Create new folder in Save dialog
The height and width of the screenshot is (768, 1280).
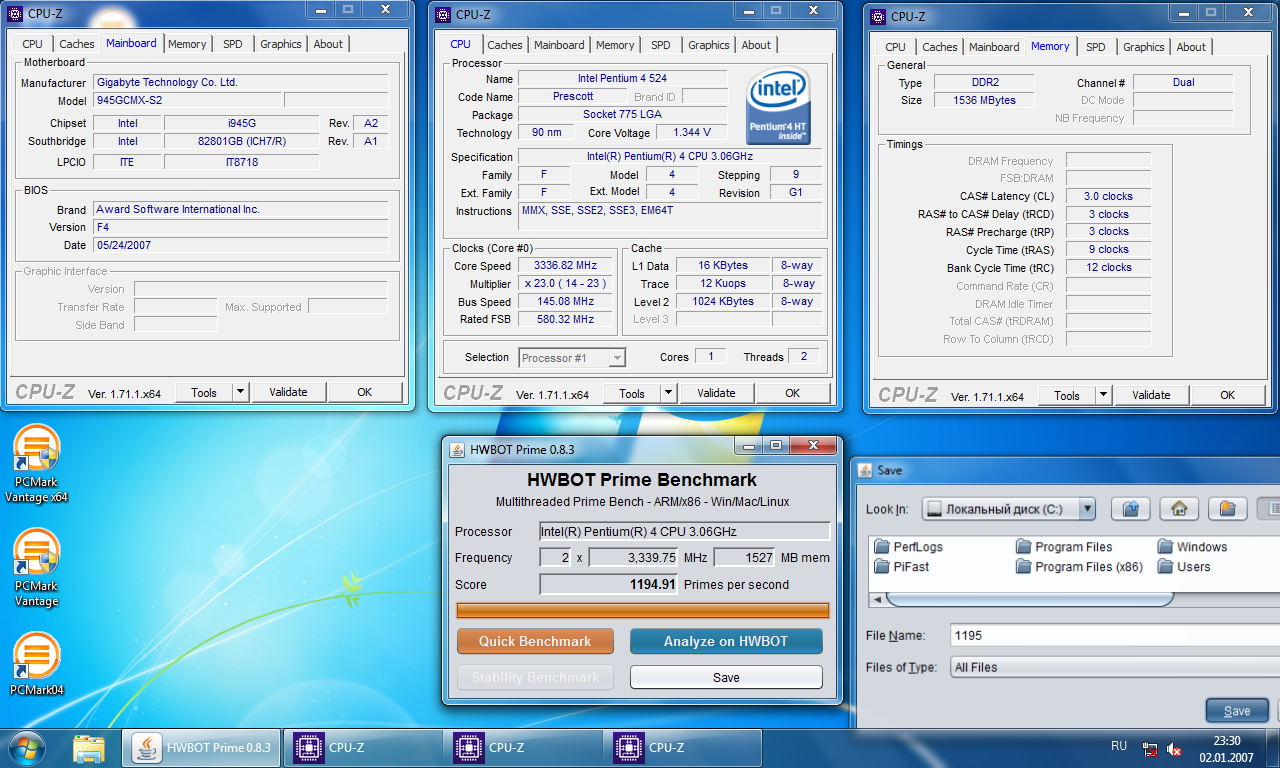(1227, 509)
